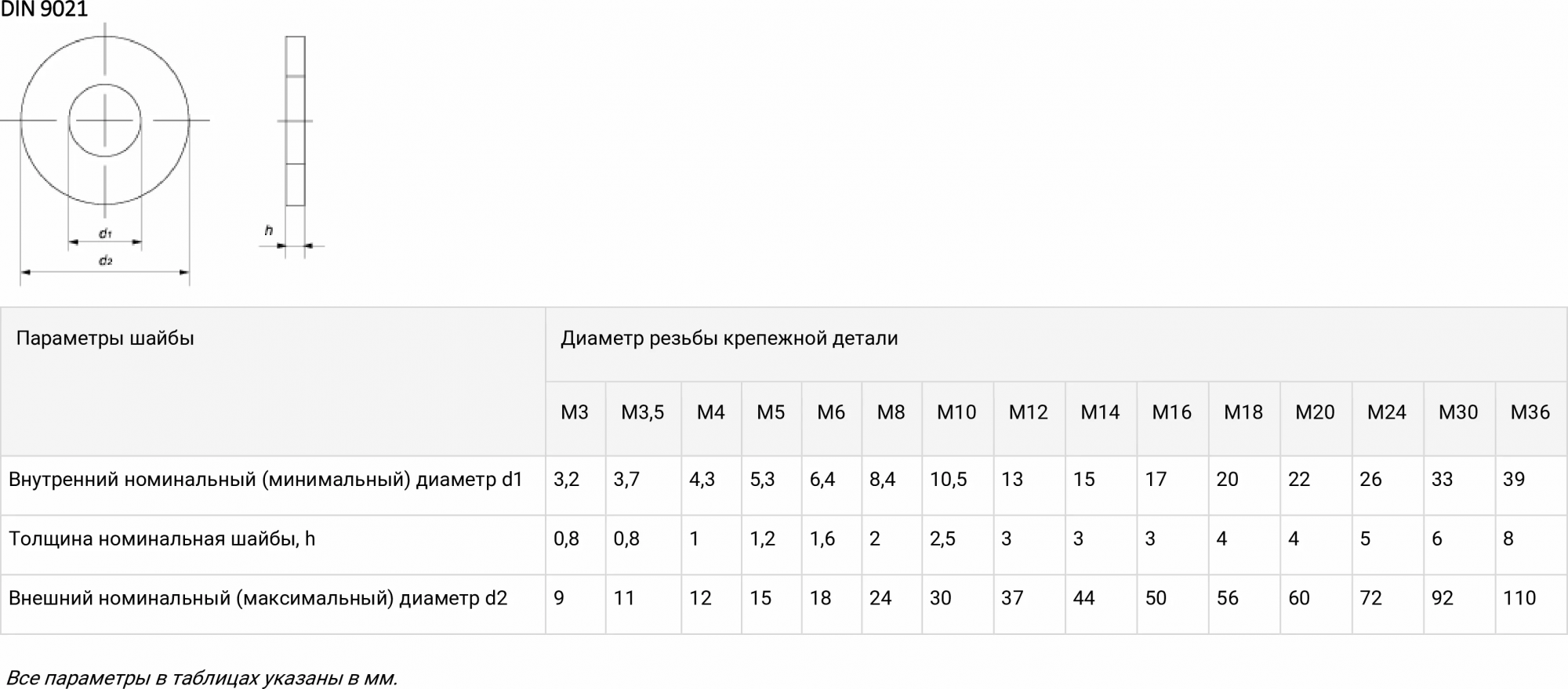Click the d1 dimension label in diagram
1568x689 pixels.
pyautogui.click(x=105, y=234)
